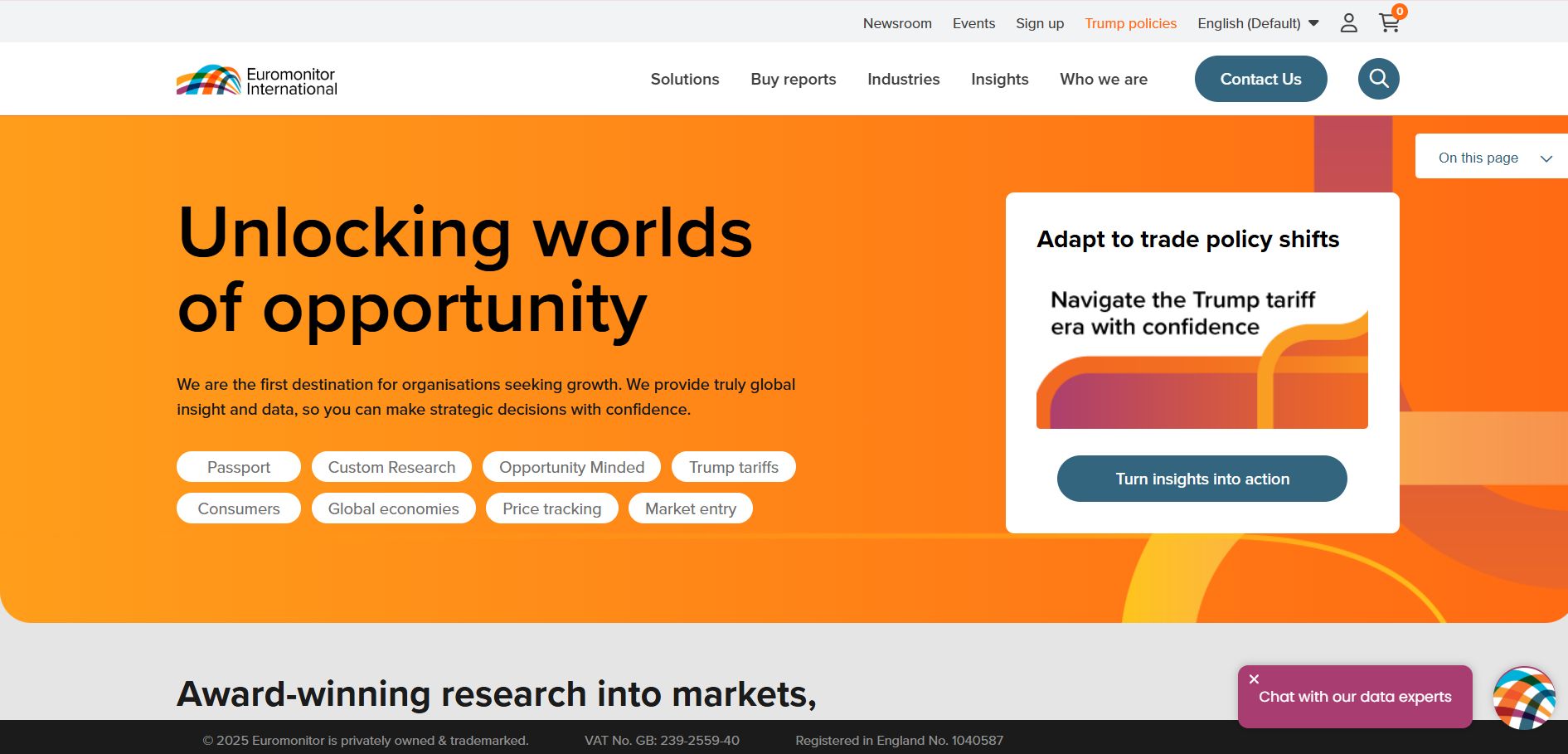Viewport: 1568px width, 754px height.
Task: Choose the Global economies tag
Action: click(393, 508)
